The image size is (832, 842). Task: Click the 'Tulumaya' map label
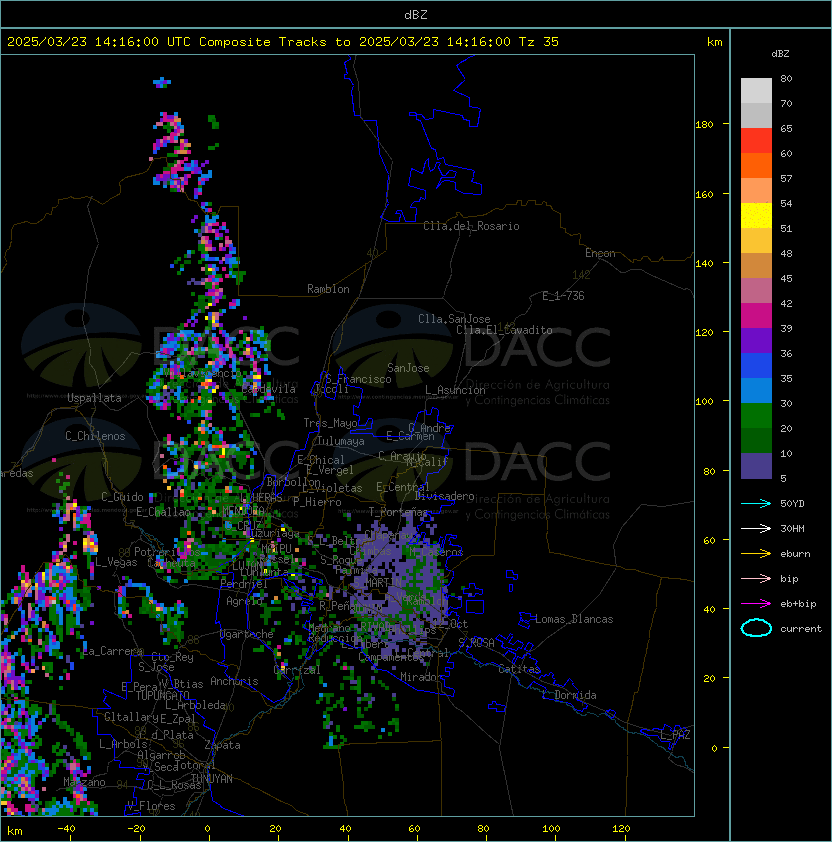tap(341, 441)
